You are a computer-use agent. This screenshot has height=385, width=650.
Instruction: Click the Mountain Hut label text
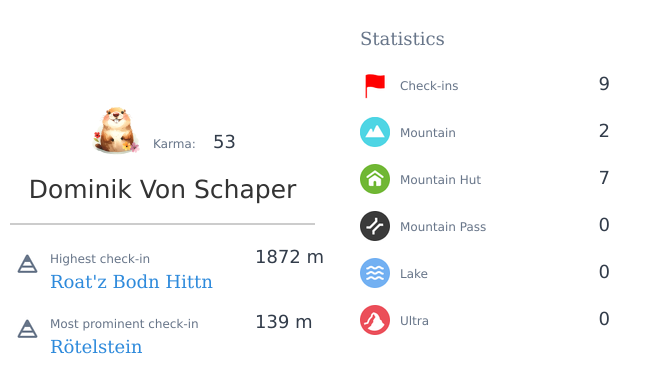point(440,180)
